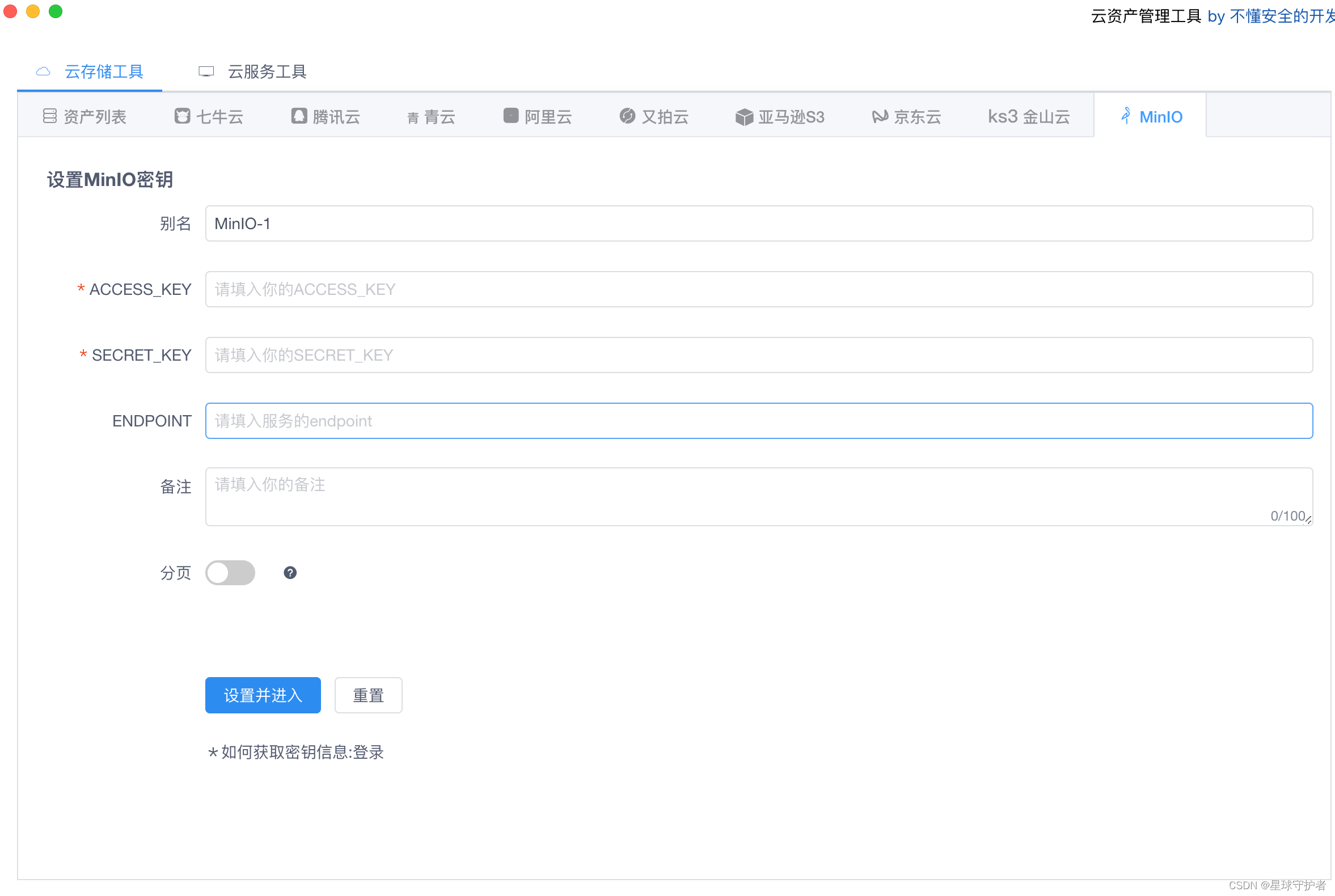
Task: Click the Amazon S3 (亚马逊S3) box icon
Action: click(x=744, y=117)
